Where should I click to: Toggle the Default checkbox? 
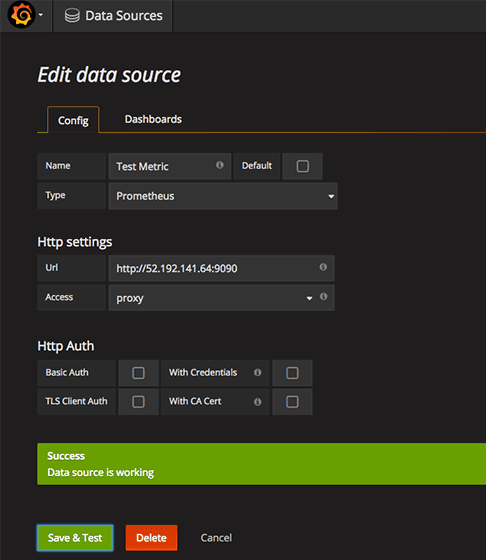click(x=303, y=166)
